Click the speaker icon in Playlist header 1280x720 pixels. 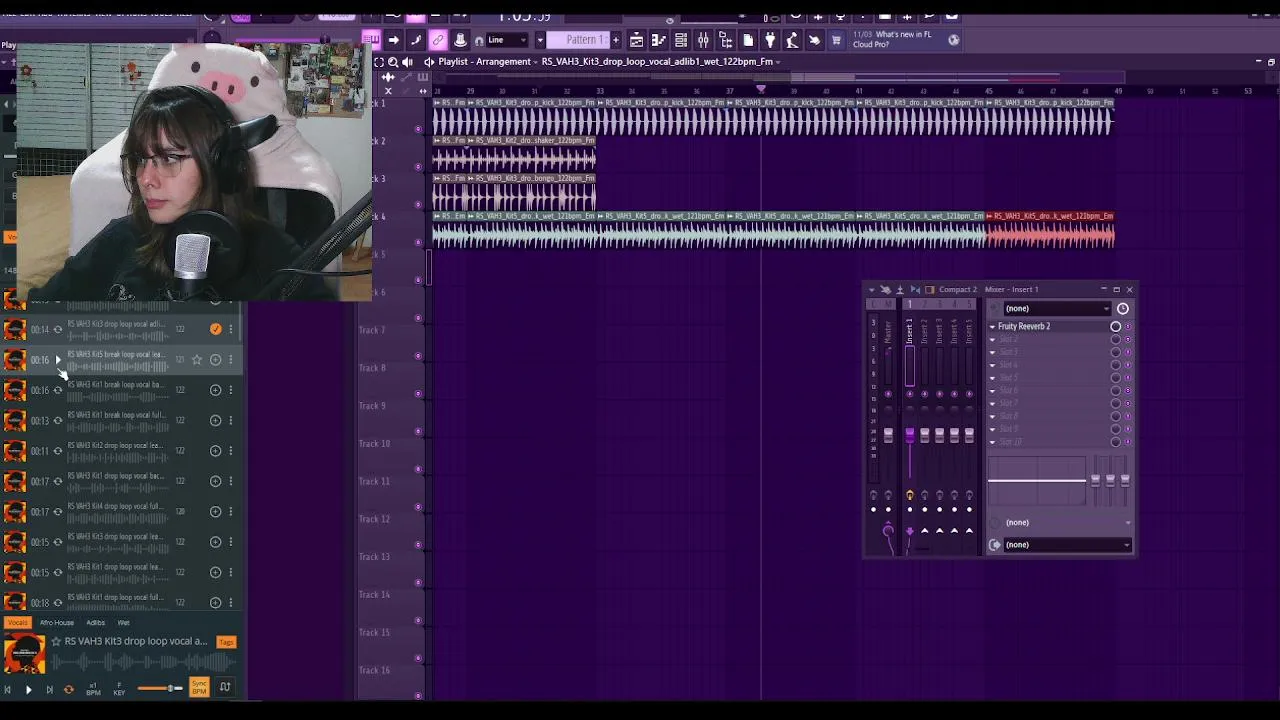click(x=407, y=62)
